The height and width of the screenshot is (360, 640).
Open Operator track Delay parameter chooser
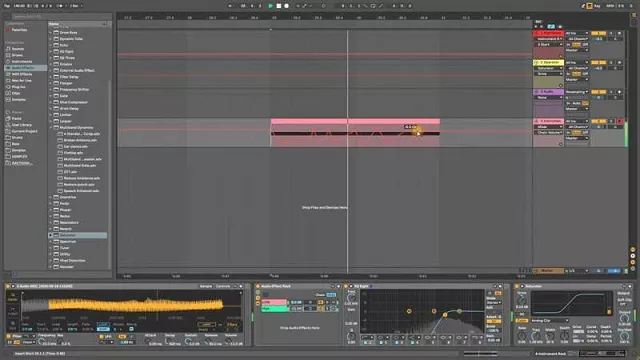(x=549, y=74)
